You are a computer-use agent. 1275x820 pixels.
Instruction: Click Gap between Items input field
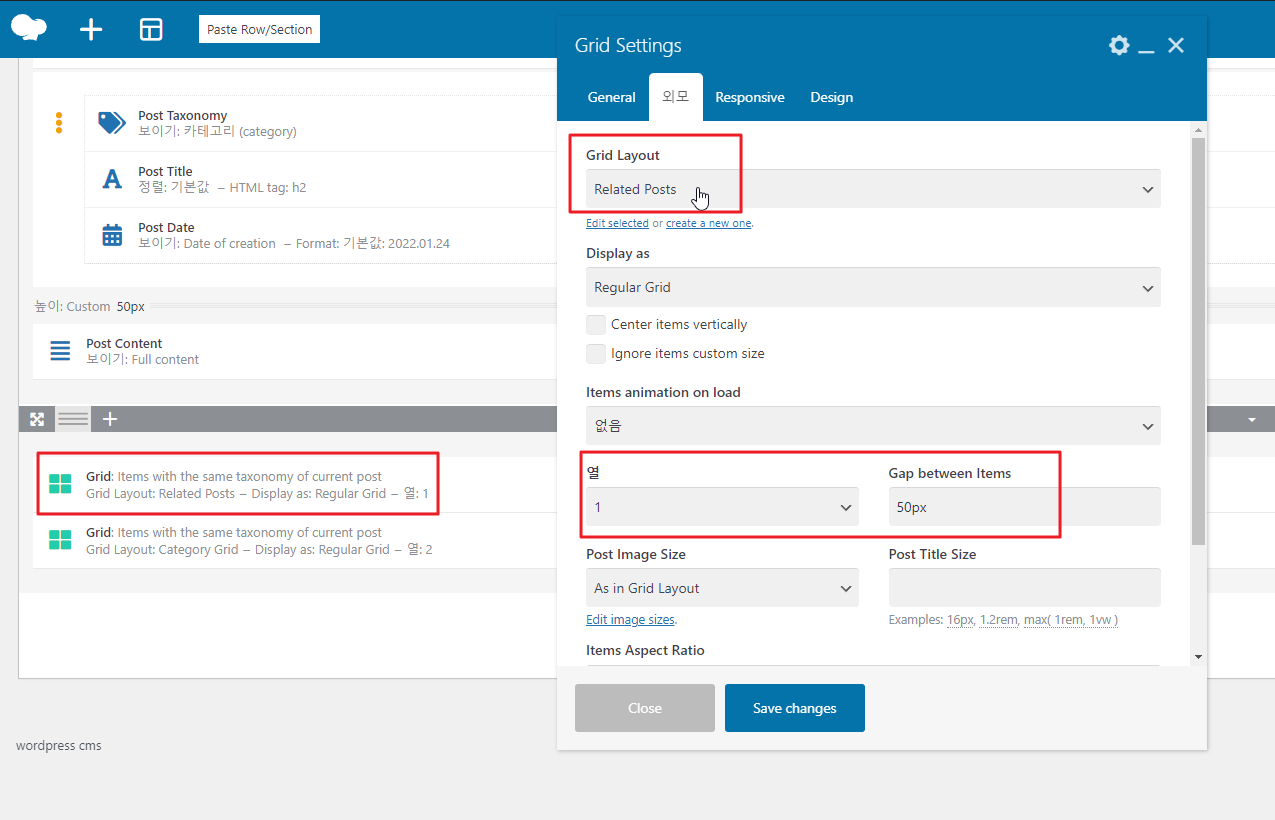coord(1024,507)
